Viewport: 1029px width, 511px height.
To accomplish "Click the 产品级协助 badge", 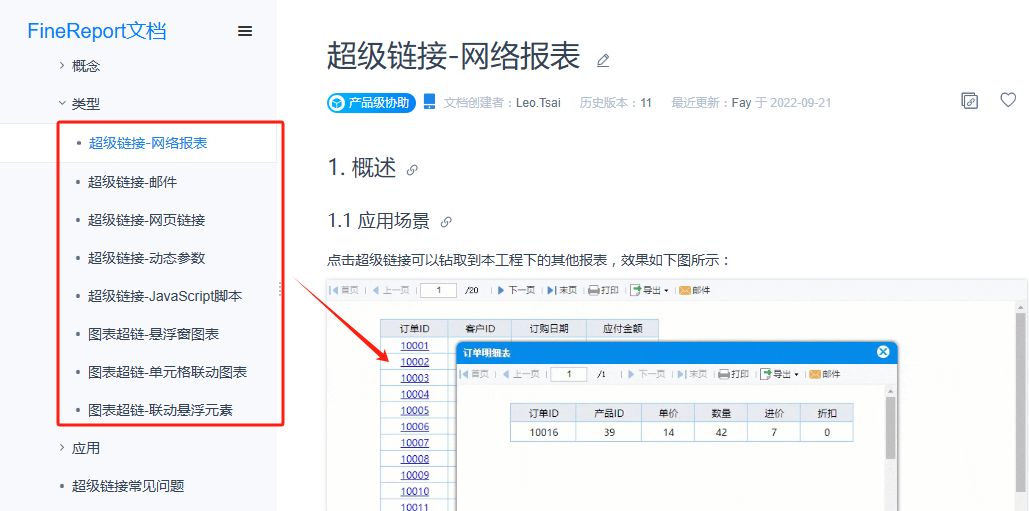I will [x=371, y=102].
